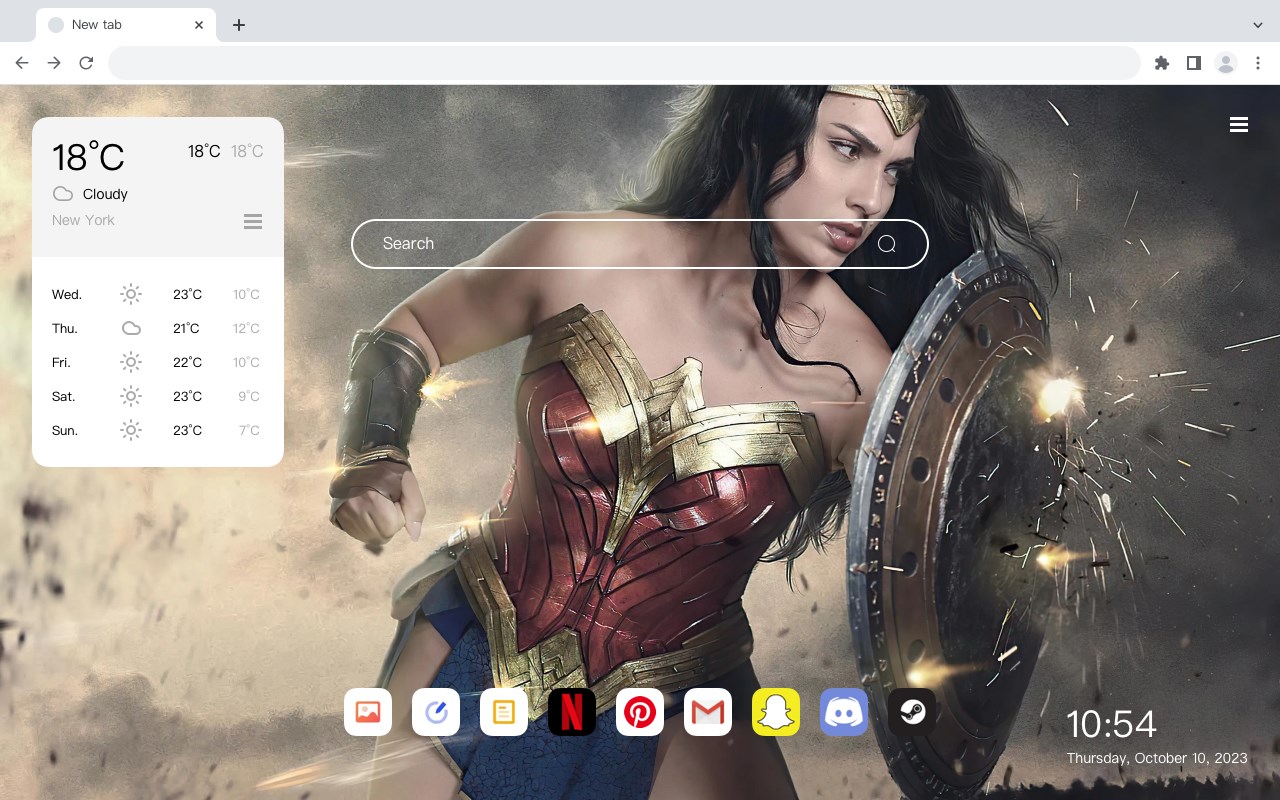
Task: Click into the Search field
Action: pos(640,244)
